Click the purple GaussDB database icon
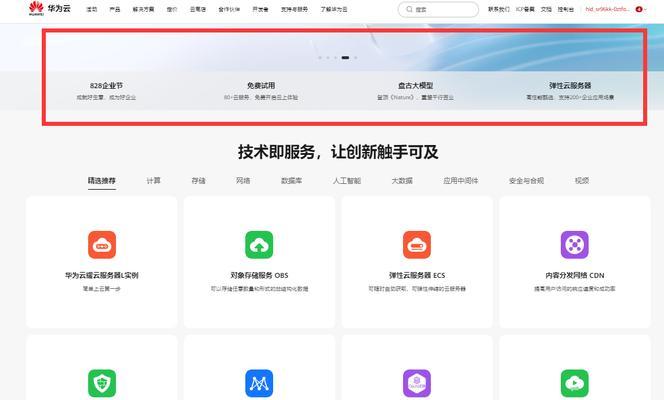 (x=417, y=383)
